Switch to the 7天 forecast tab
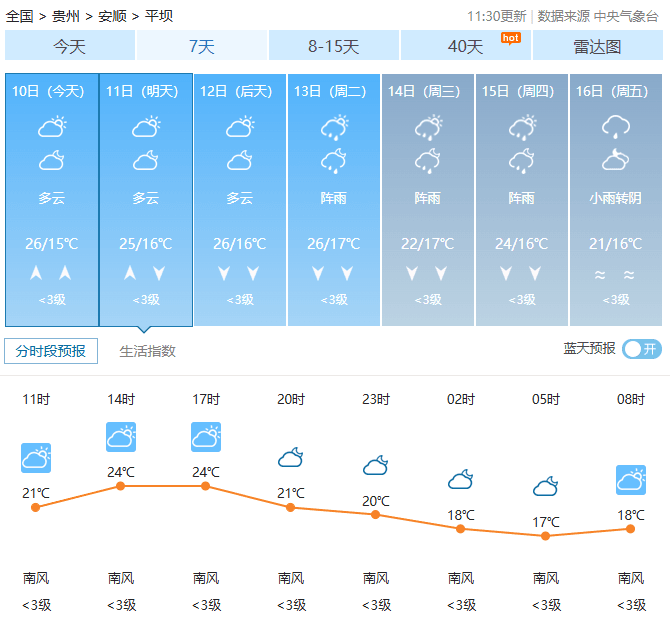 click(202, 45)
